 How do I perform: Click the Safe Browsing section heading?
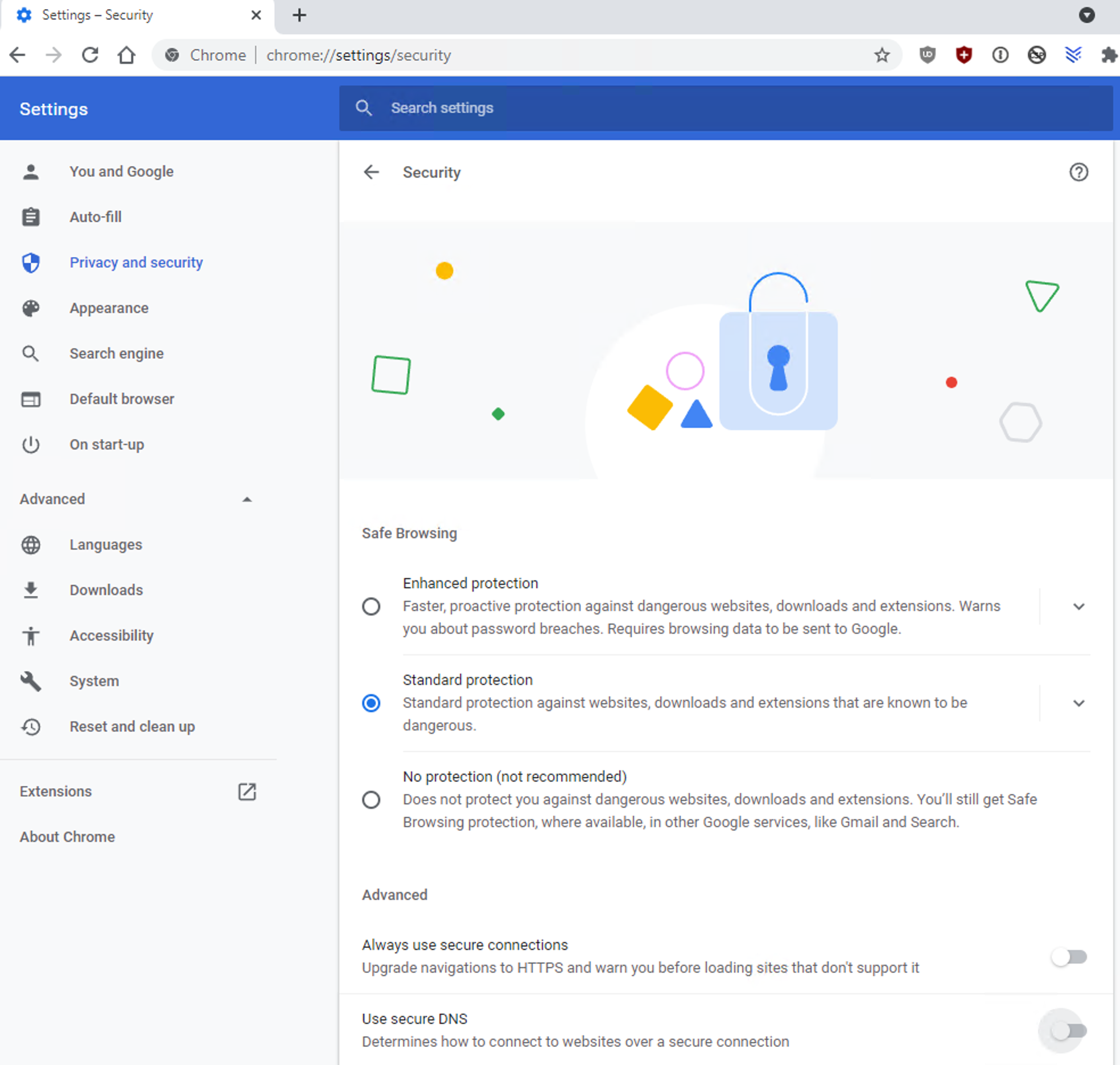point(409,533)
